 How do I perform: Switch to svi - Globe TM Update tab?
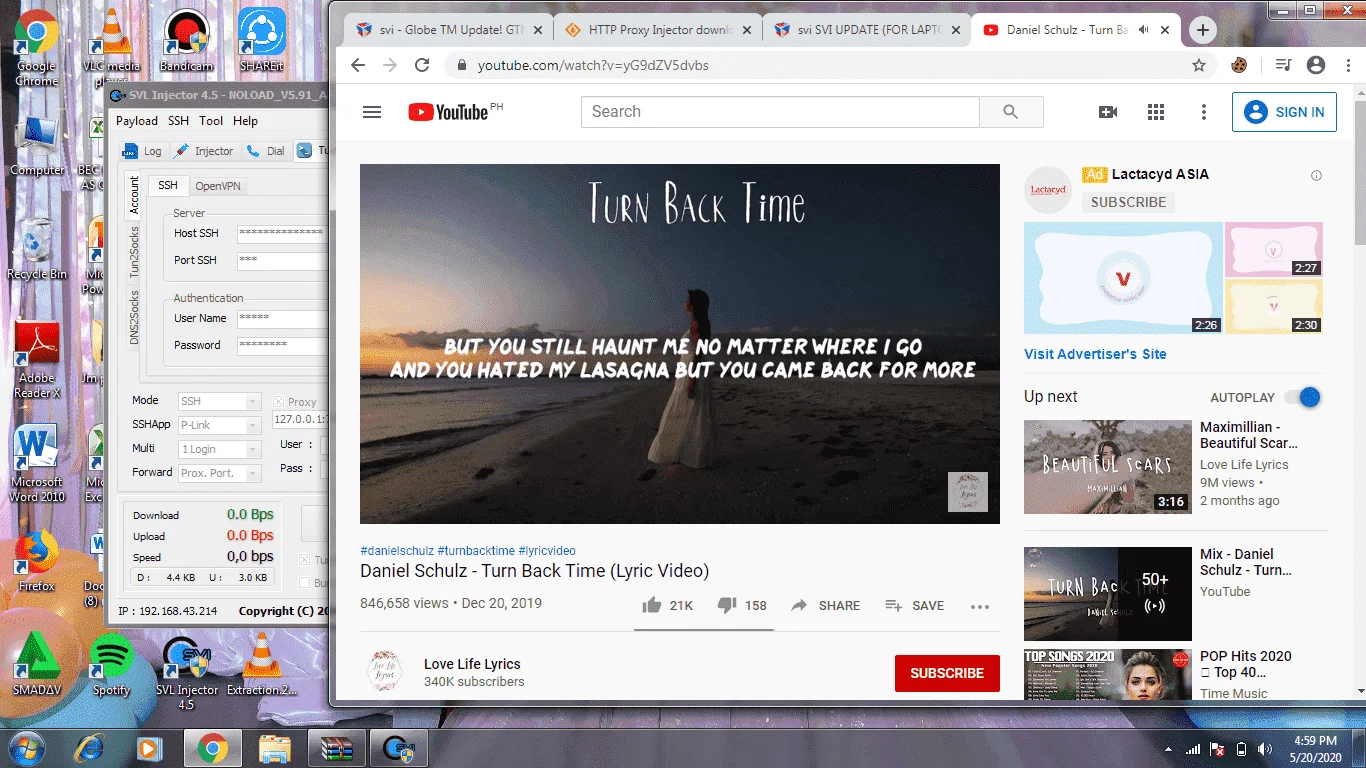click(449, 30)
